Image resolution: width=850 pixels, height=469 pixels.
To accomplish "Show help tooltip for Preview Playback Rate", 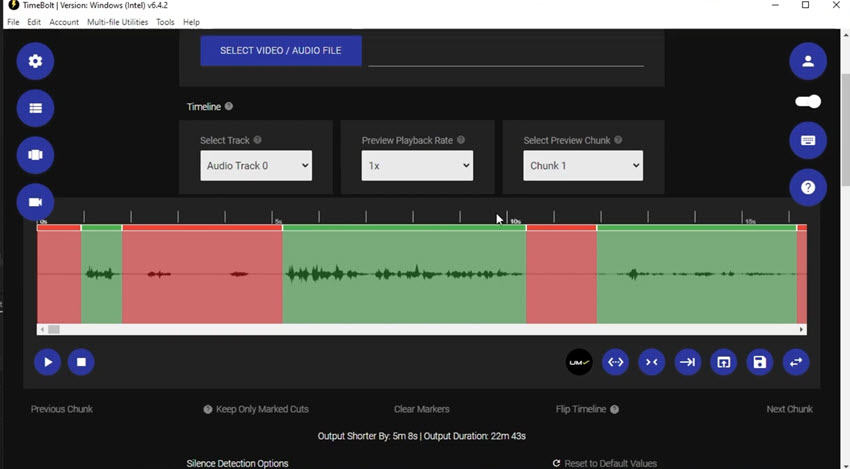I will pos(461,140).
